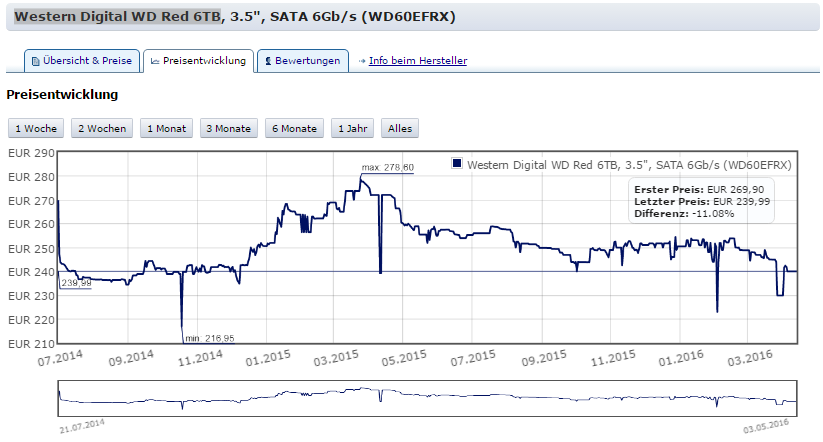823x442 pixels.
Task: Click the product title Western Digital WD Red 6TB
Action: pyautogui.click(x=117, y=17)
